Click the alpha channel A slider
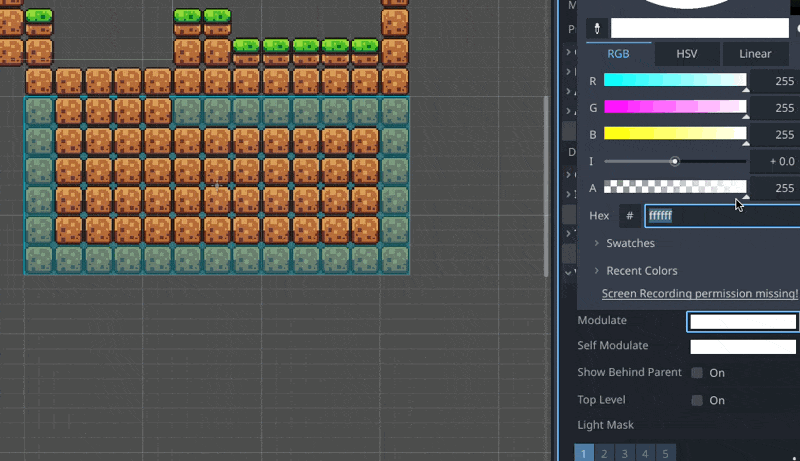Screen dimensions: 800x461 point(675,187)
